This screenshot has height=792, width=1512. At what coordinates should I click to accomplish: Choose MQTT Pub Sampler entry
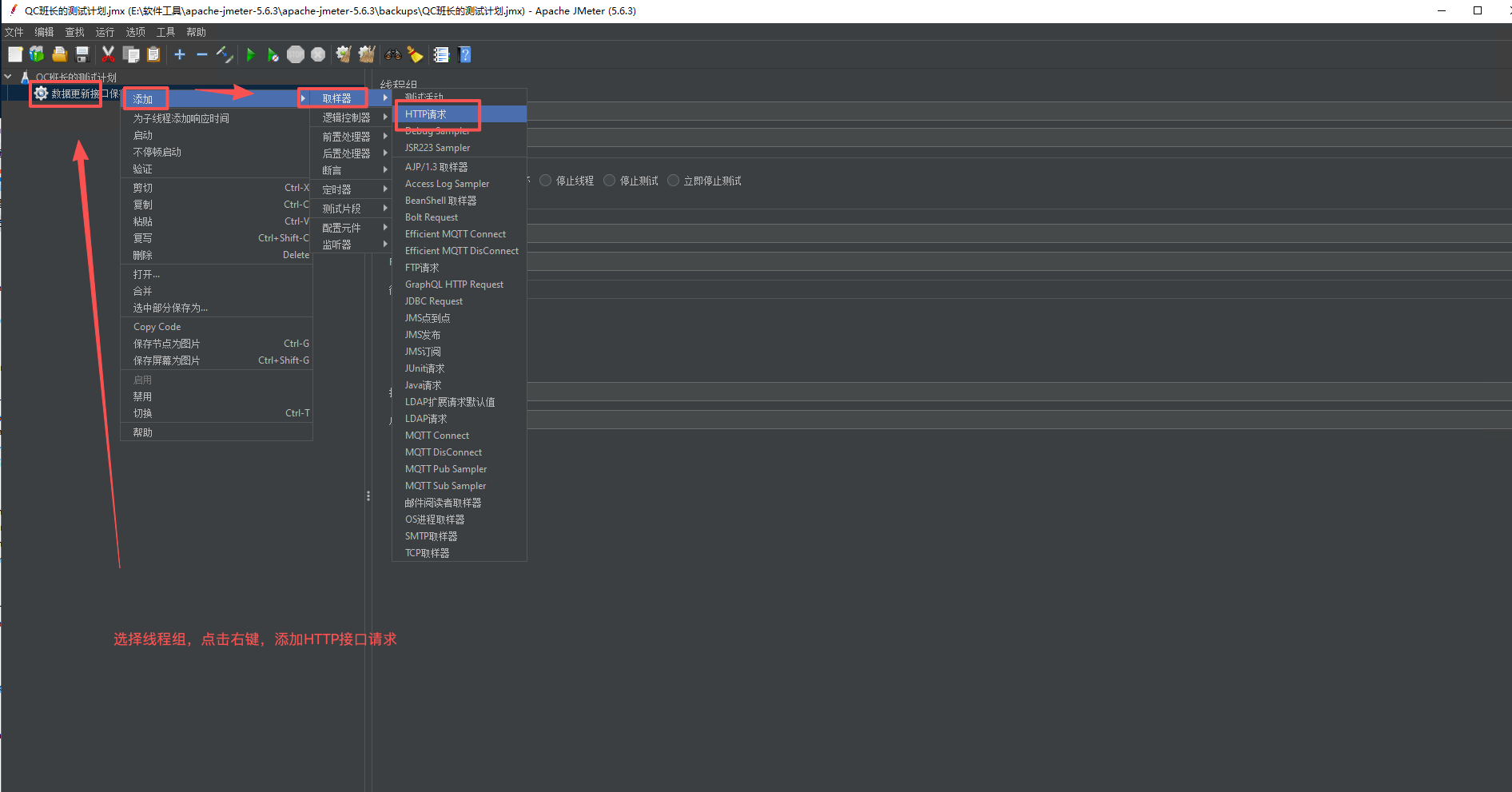[460, 469]
